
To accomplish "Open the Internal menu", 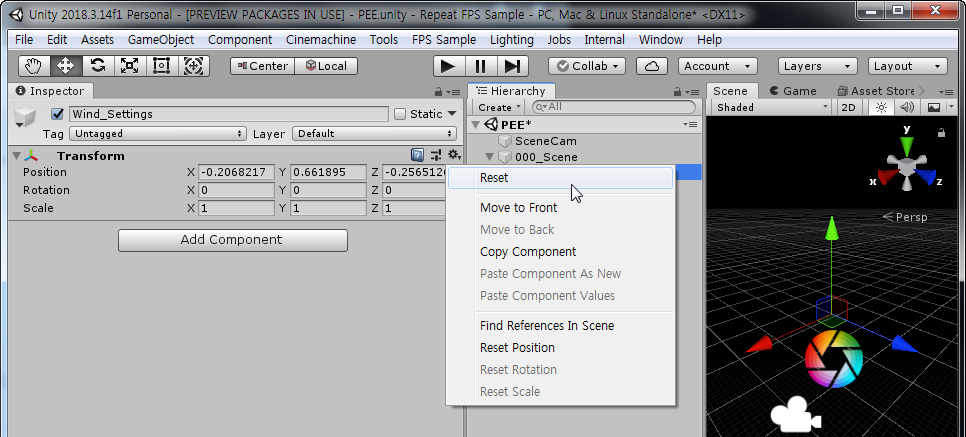I will 604,39.
